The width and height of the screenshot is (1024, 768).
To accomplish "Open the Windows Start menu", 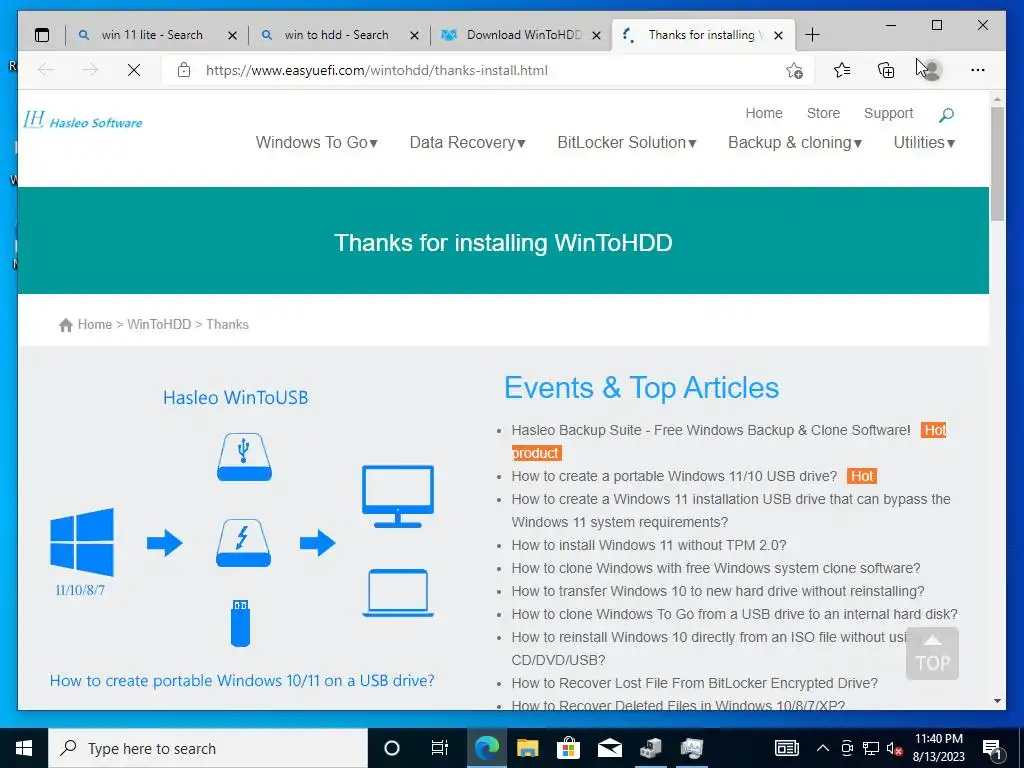I will click(24, 748).
